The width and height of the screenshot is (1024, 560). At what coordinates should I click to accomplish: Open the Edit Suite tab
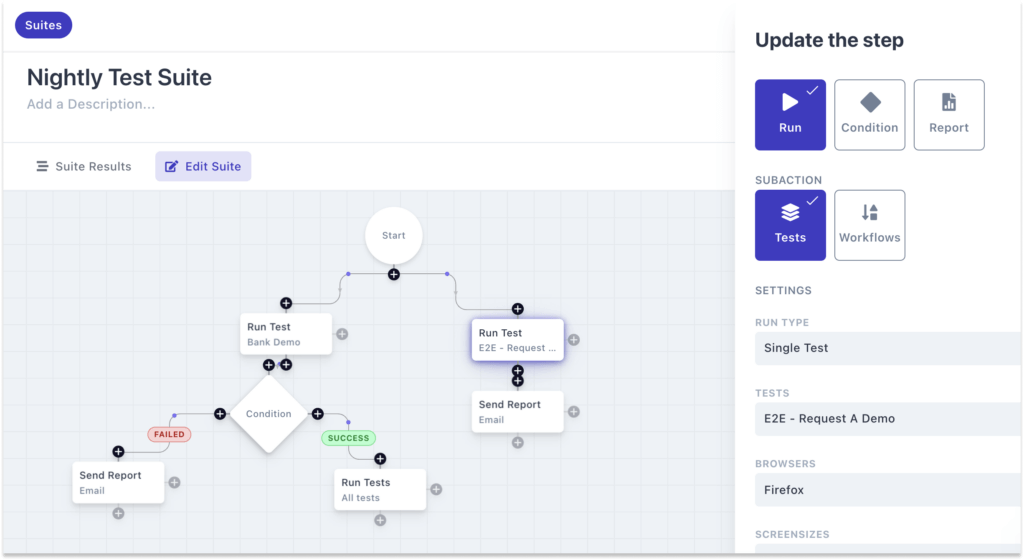(x=203, y=166)
